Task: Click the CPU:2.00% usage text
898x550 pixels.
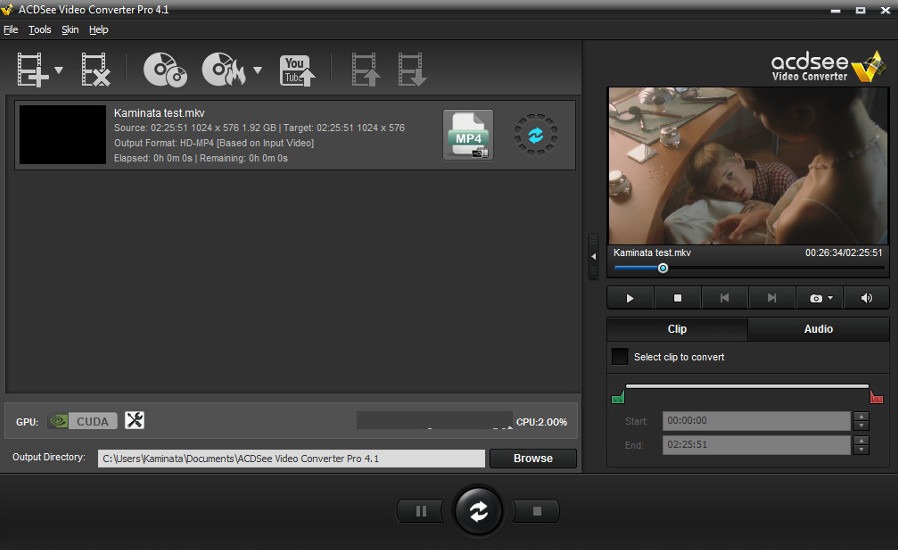Action: tap(541, 422)
